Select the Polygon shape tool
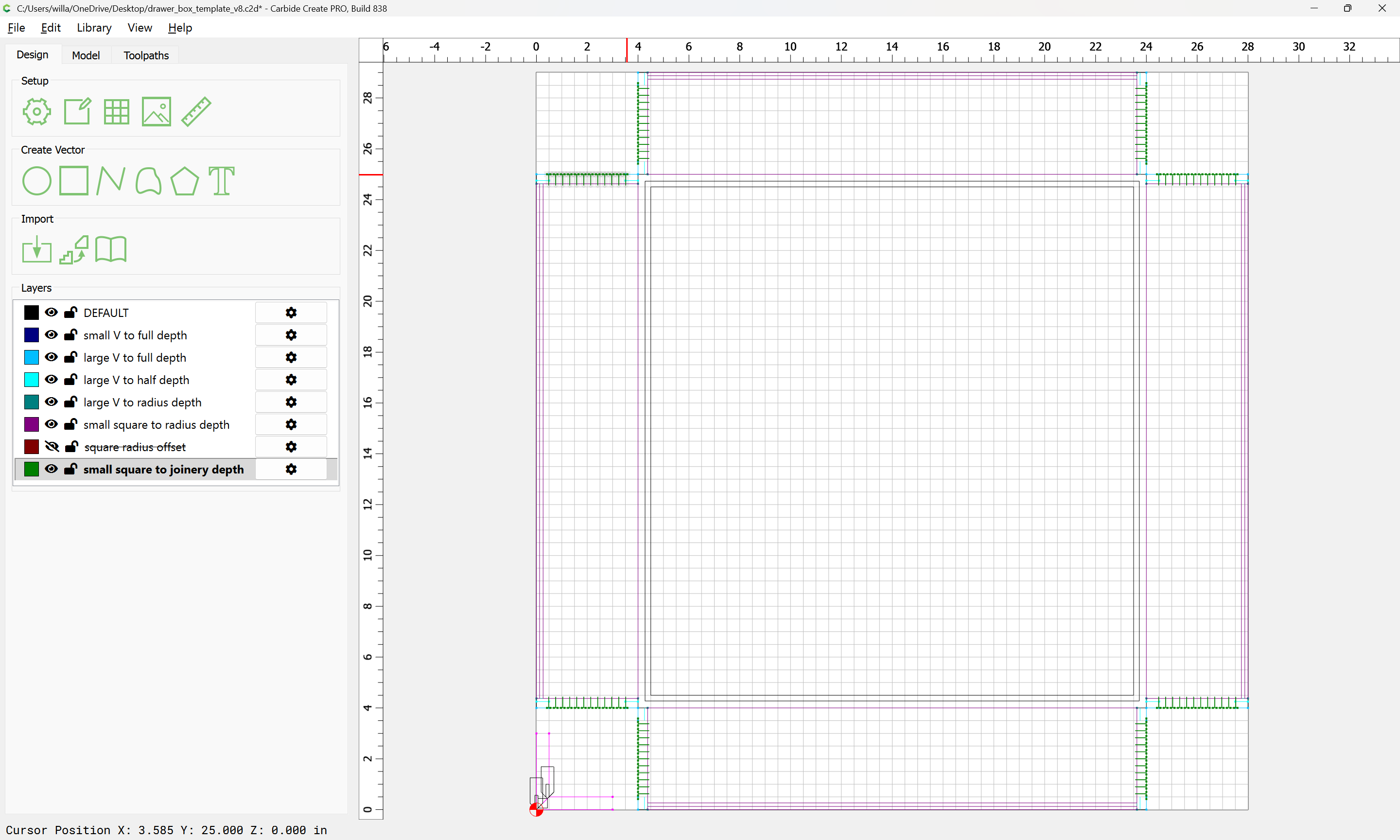The image size is (1400, 840). click(184, 181)
